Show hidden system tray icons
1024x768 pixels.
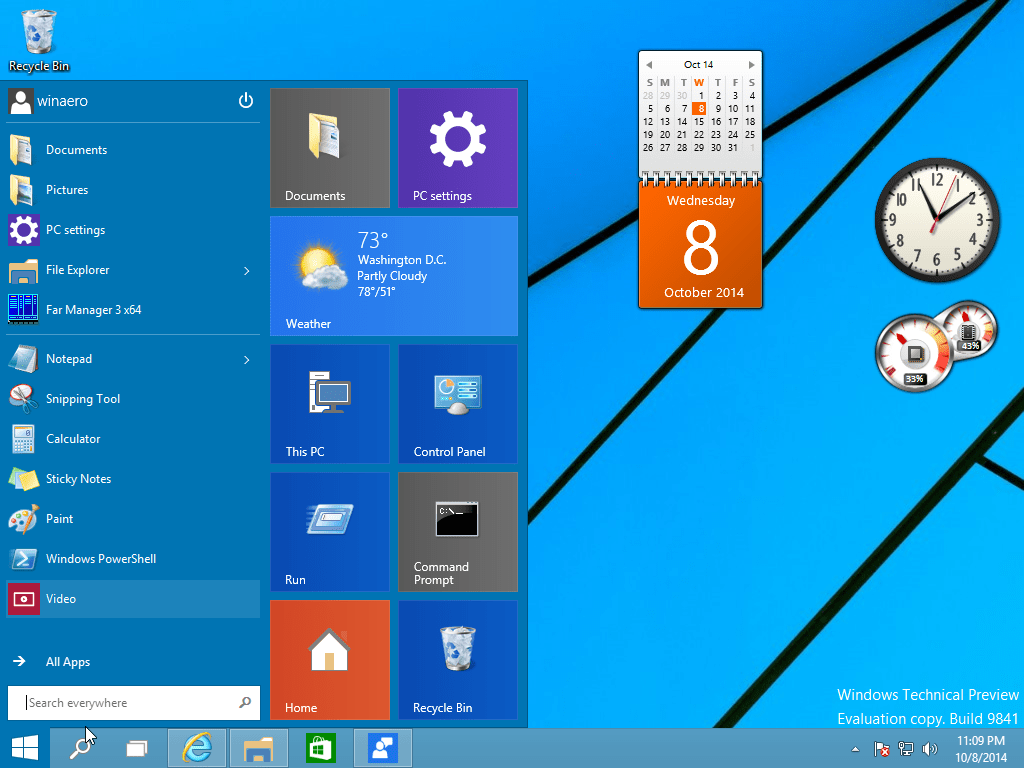(854, 749)
